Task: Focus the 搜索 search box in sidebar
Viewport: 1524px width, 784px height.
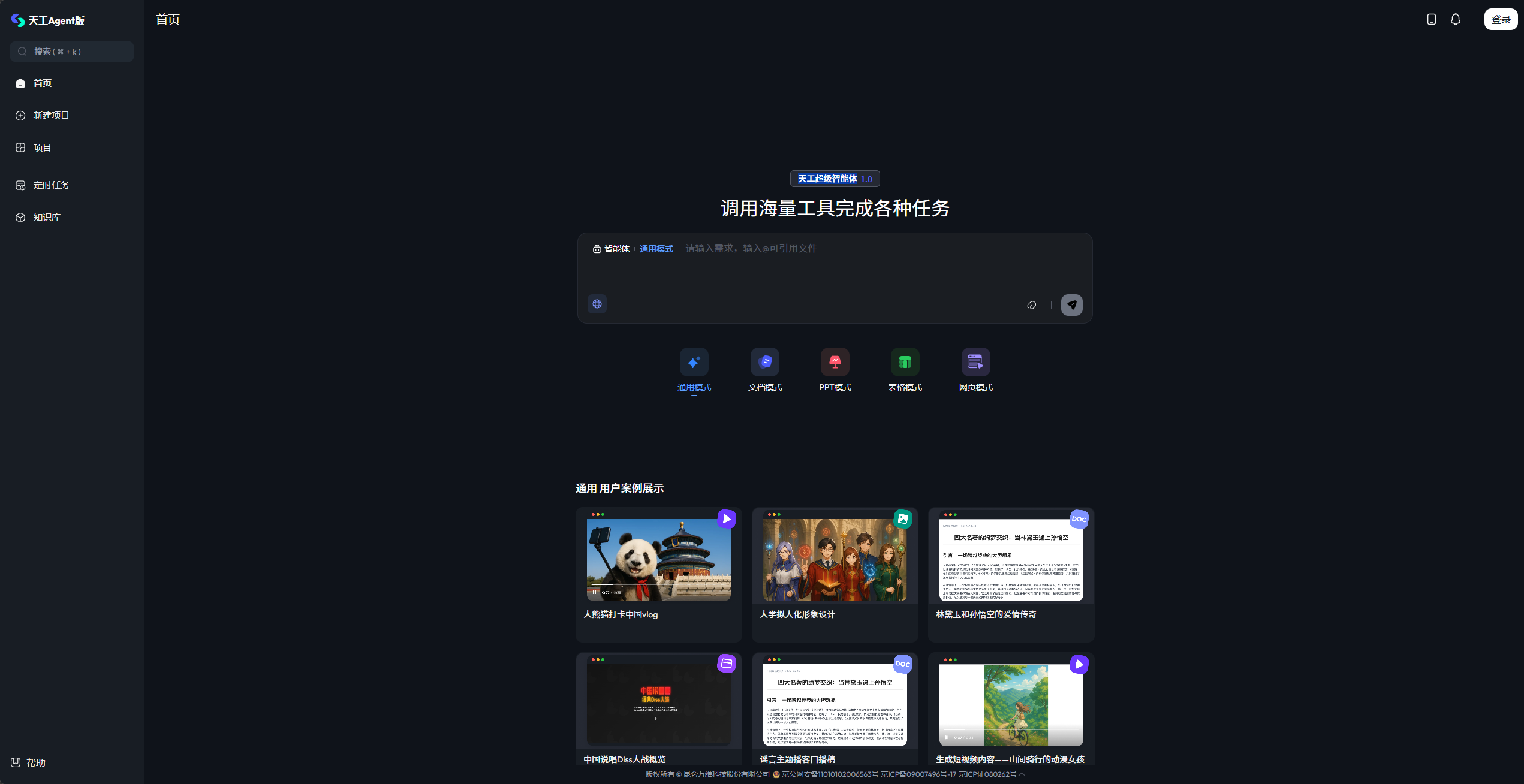Action: pyautogui.click(x=72, y=52)
